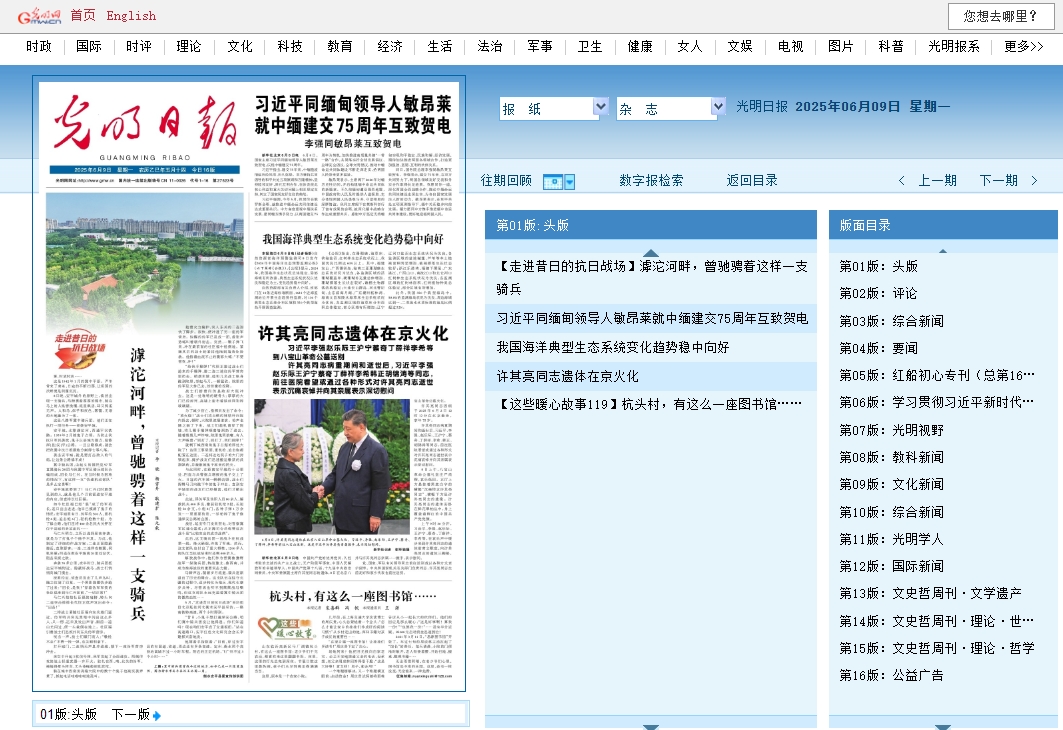Select 第13版：文史哲周刊·文学遗产

pos(930,594)
